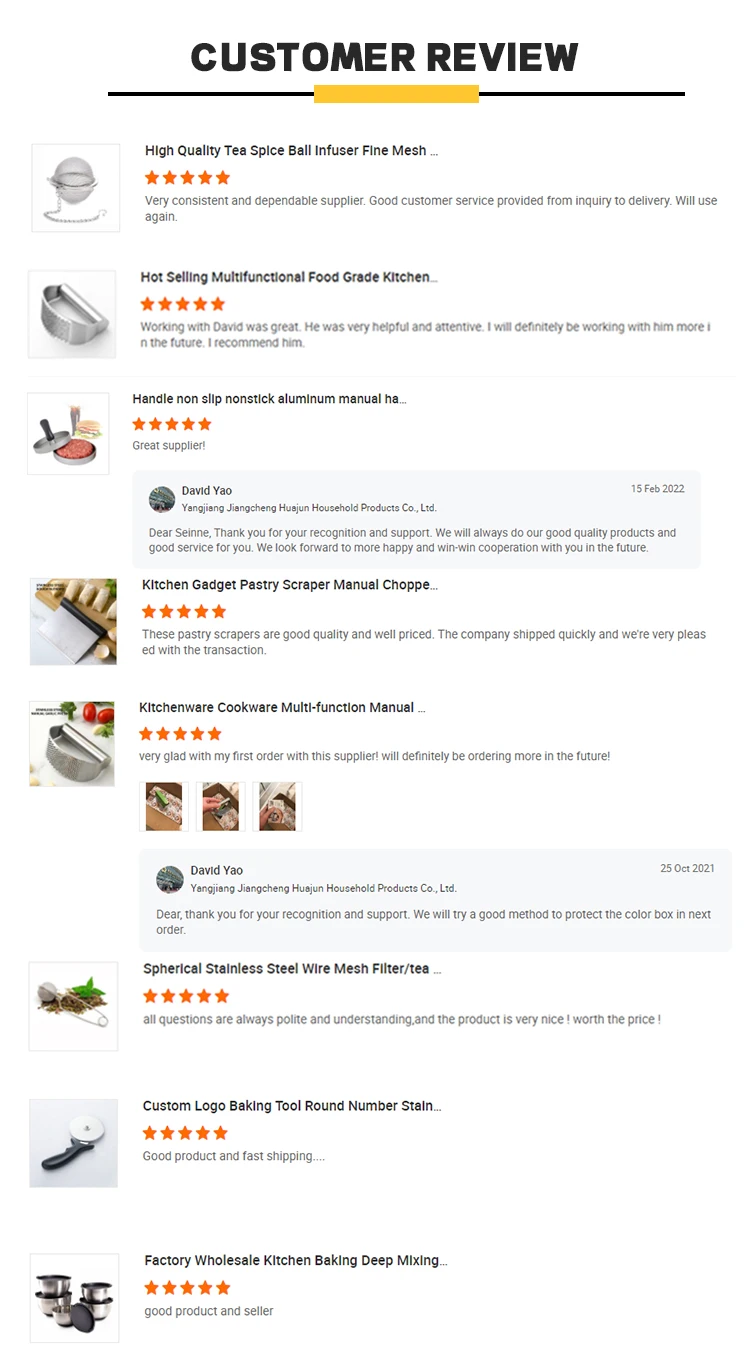Viewport: 750px width, 1360px height.
Task: View the first customer-uploaded review photo
Action: [x=164, y=806]
